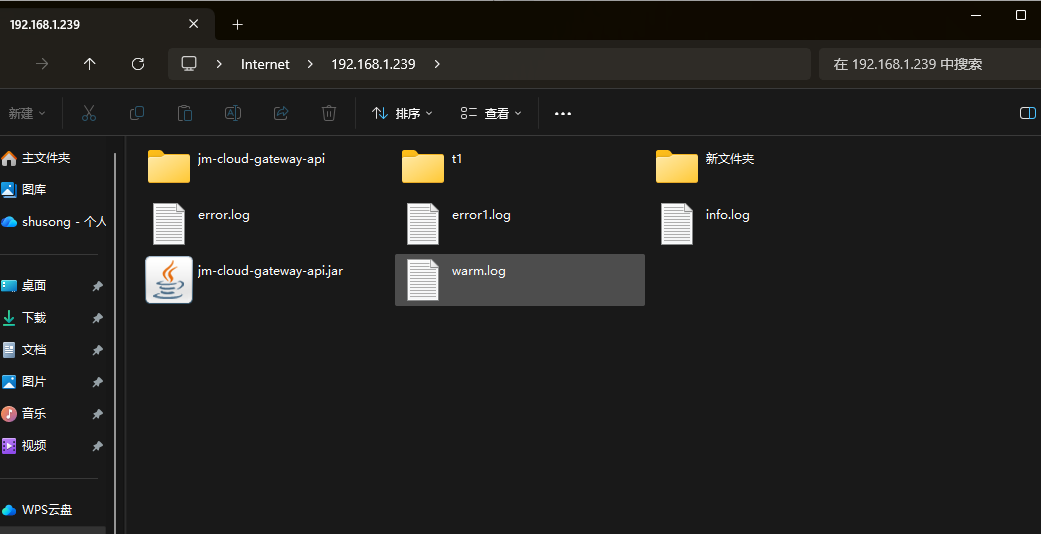Refresh the current folder view
1041x534 pixels.
pyautogui.click(x=138, y=64)
